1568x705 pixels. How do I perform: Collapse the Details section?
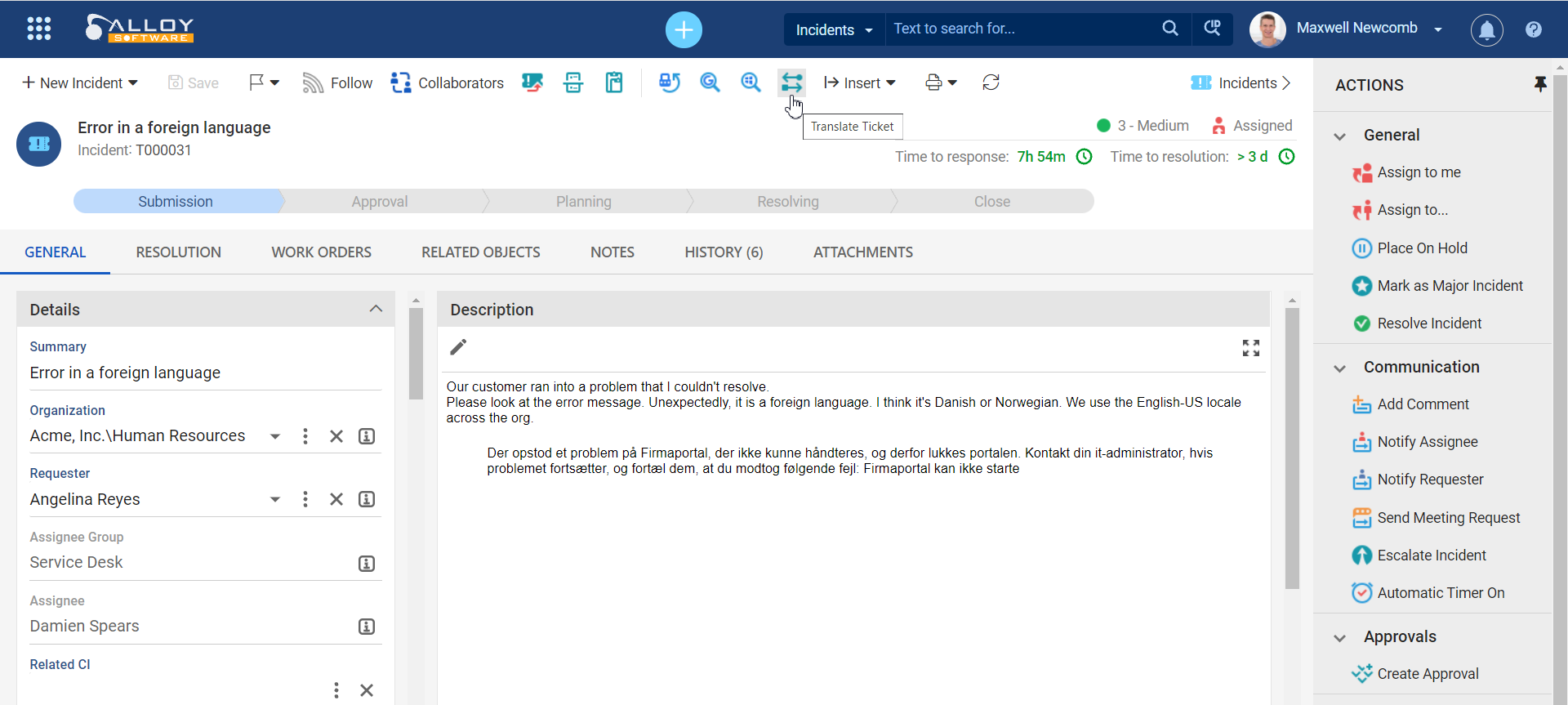[376, 309]
